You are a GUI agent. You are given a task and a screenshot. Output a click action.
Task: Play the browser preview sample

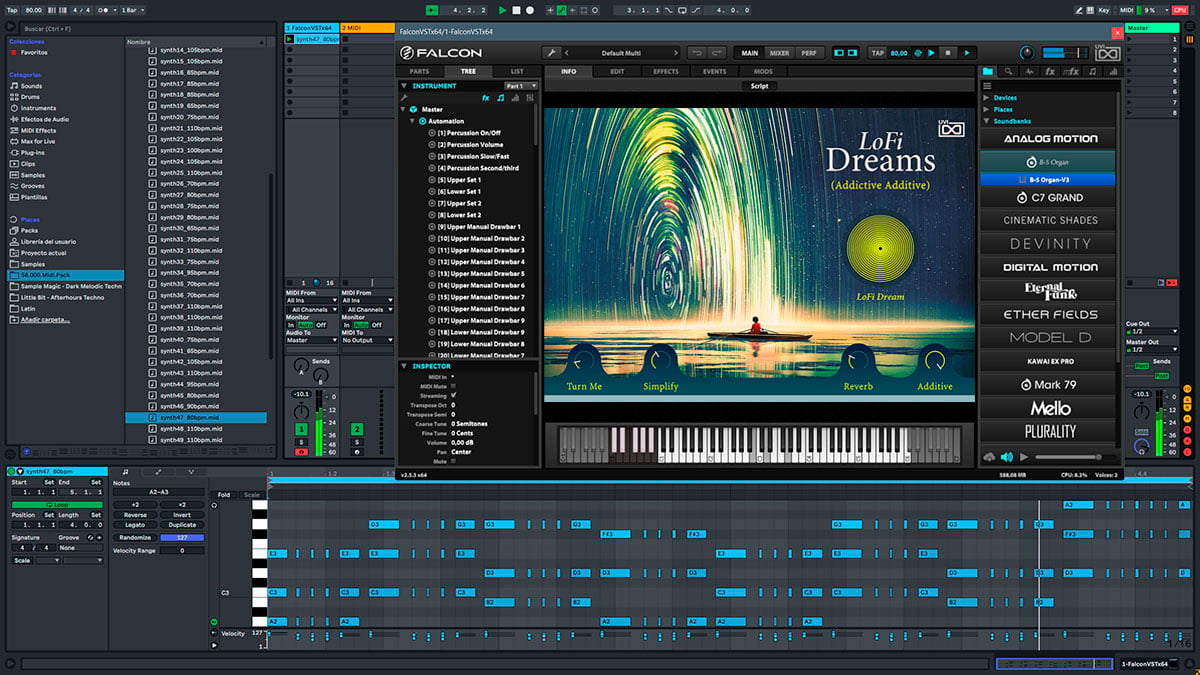point(1023,457)
